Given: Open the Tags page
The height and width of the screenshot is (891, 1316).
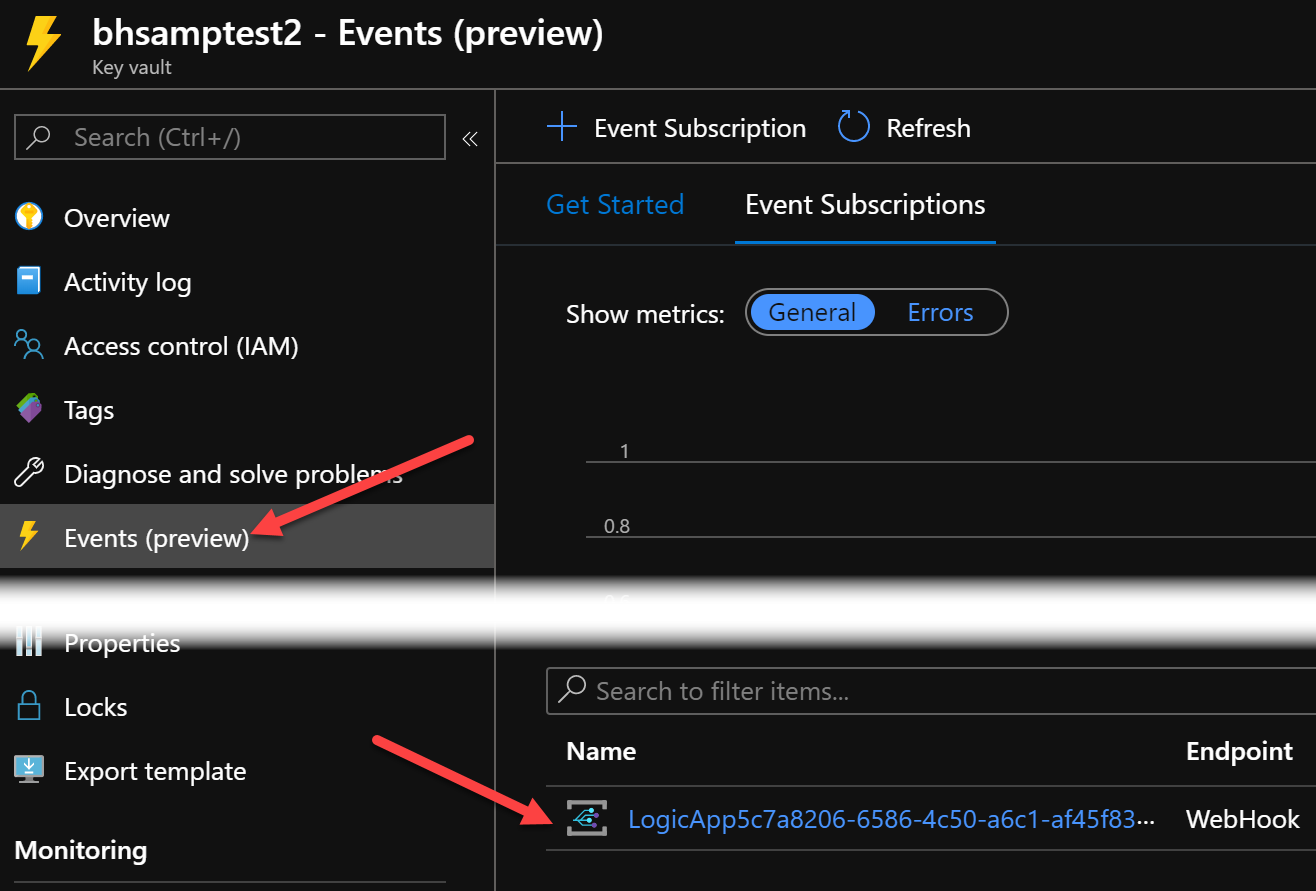Looking at the screenshot, I should [89, 410].
